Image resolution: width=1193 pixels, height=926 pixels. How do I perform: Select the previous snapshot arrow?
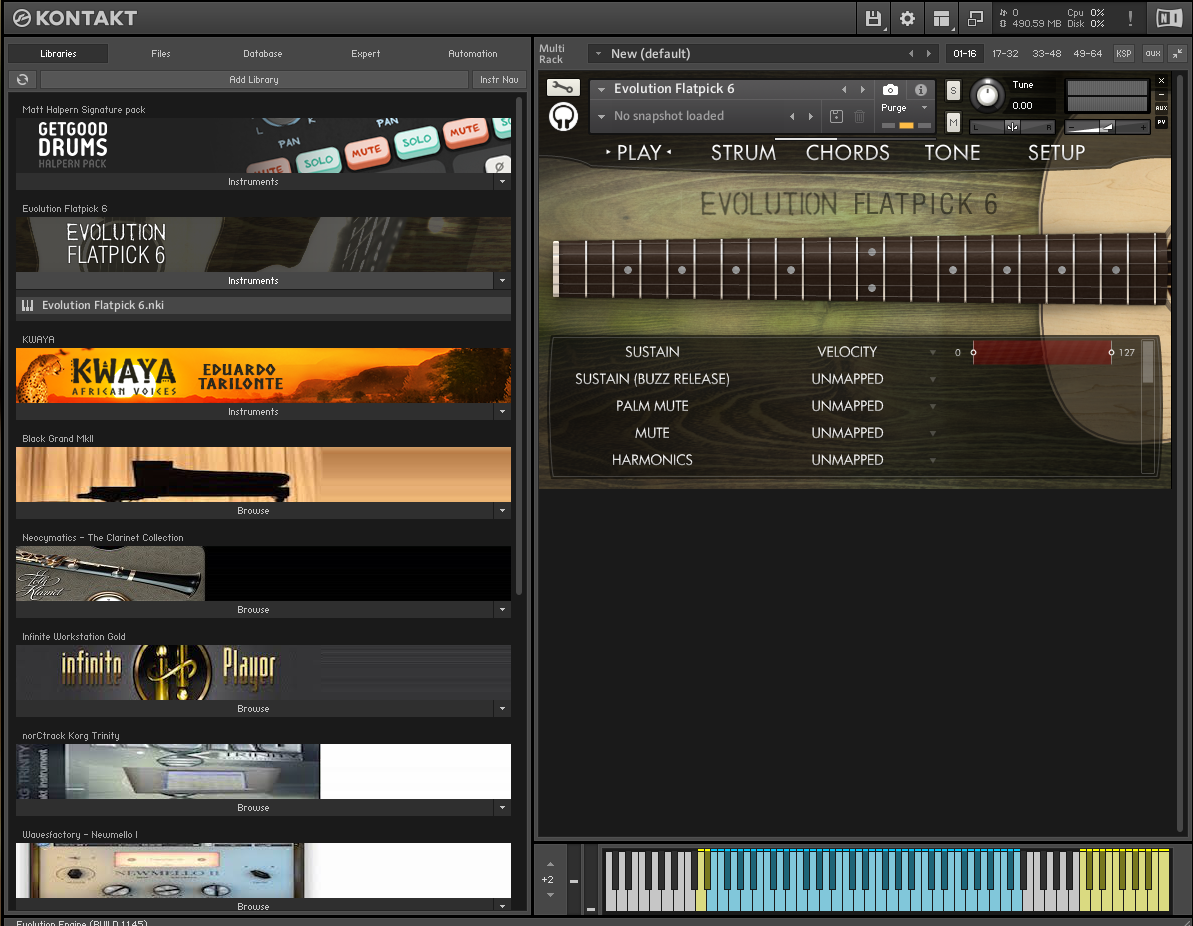[792, 116]
